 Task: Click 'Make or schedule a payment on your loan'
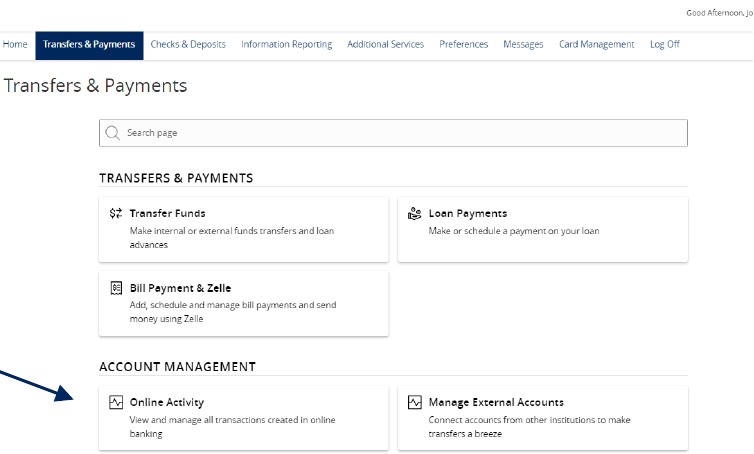(514, 231)
